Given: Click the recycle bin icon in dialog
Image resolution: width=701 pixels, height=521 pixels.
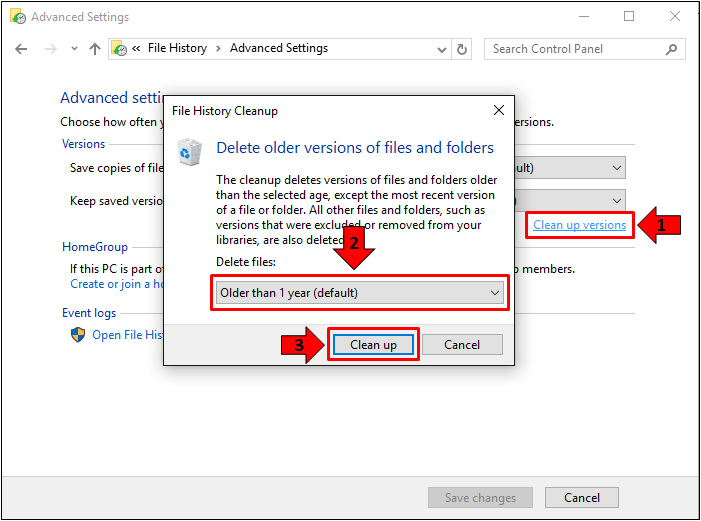Looking at the screenshot, I should point(189,152).
